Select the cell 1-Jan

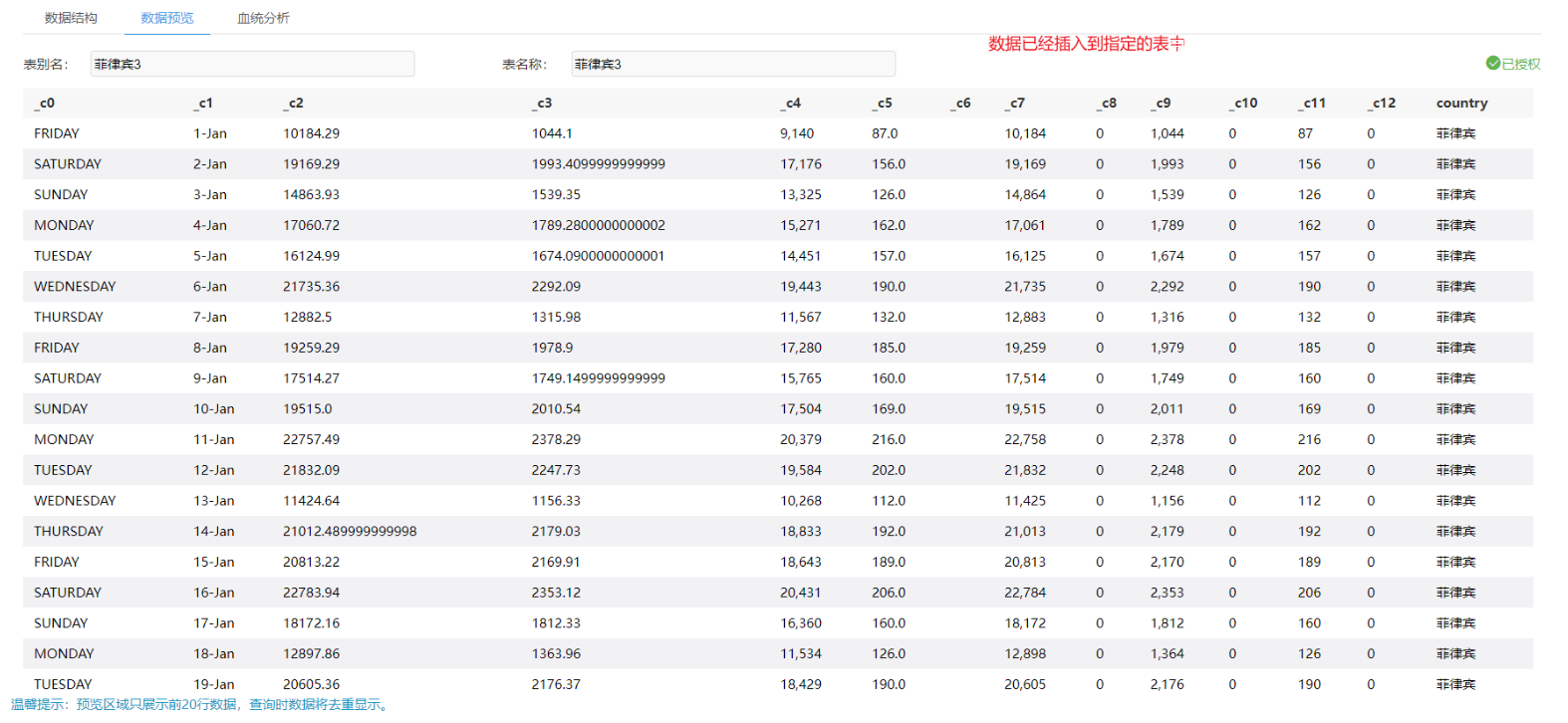[x=210, y=133]
